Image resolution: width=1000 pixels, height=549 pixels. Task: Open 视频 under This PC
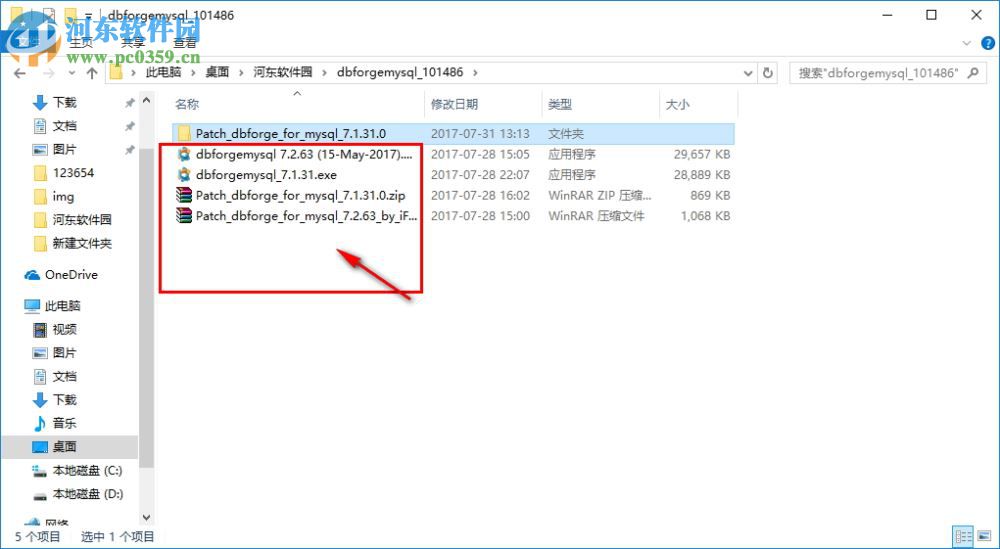click(x=64, y=329)
